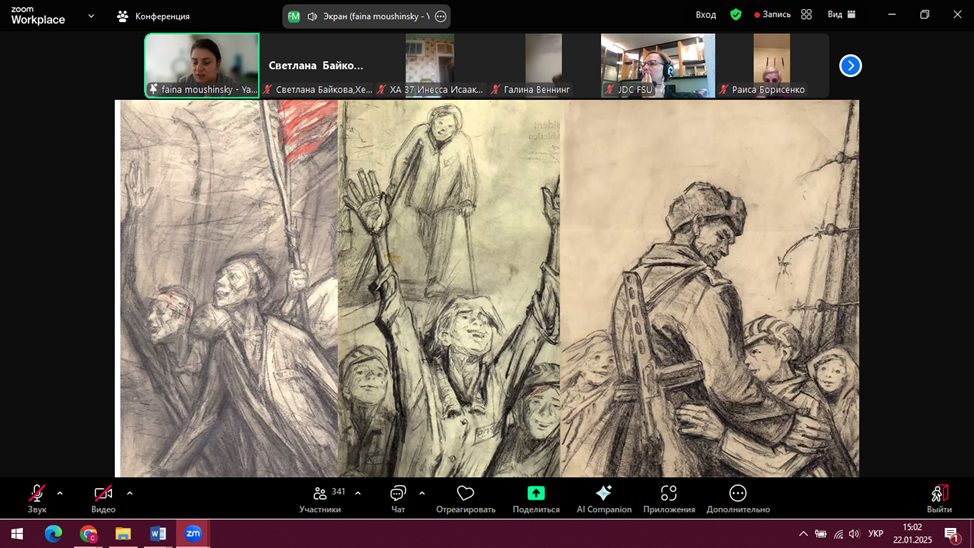Open the Конференция tab at top
974x548 pixels.
tap(153, 16)
